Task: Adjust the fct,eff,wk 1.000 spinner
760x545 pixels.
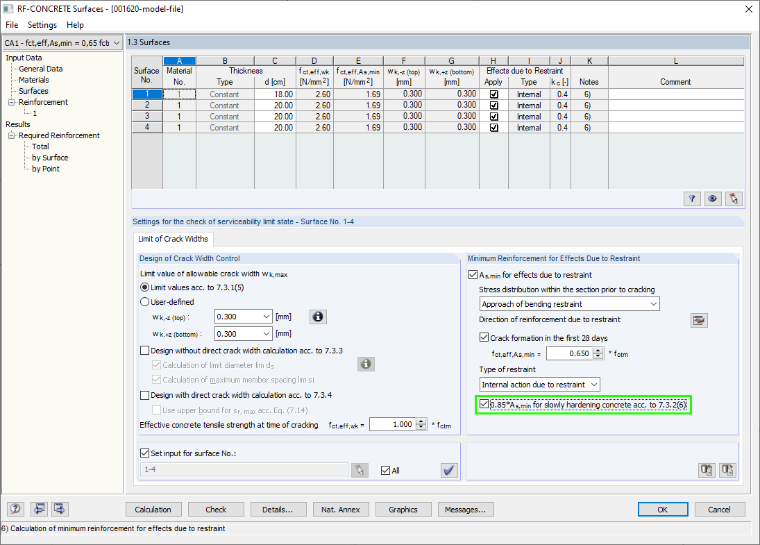Action: (421, 424)
